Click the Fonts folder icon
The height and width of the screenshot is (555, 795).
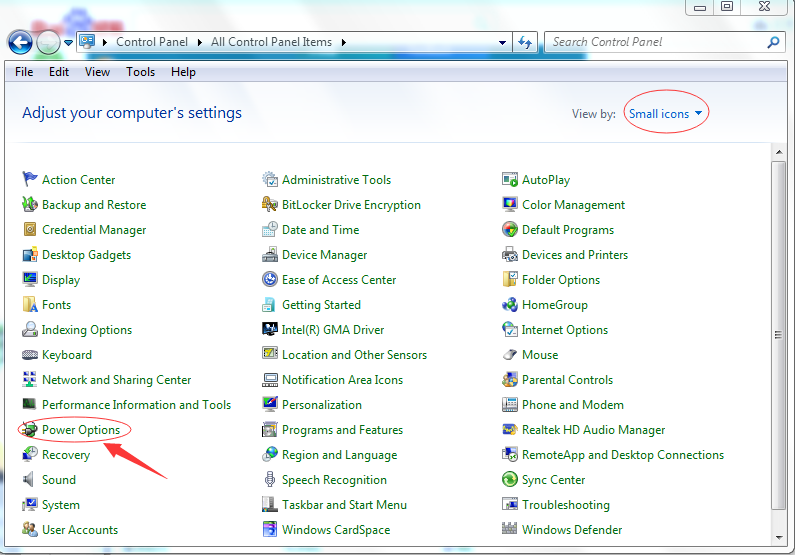pyautogui.click(x=30, y=304)
